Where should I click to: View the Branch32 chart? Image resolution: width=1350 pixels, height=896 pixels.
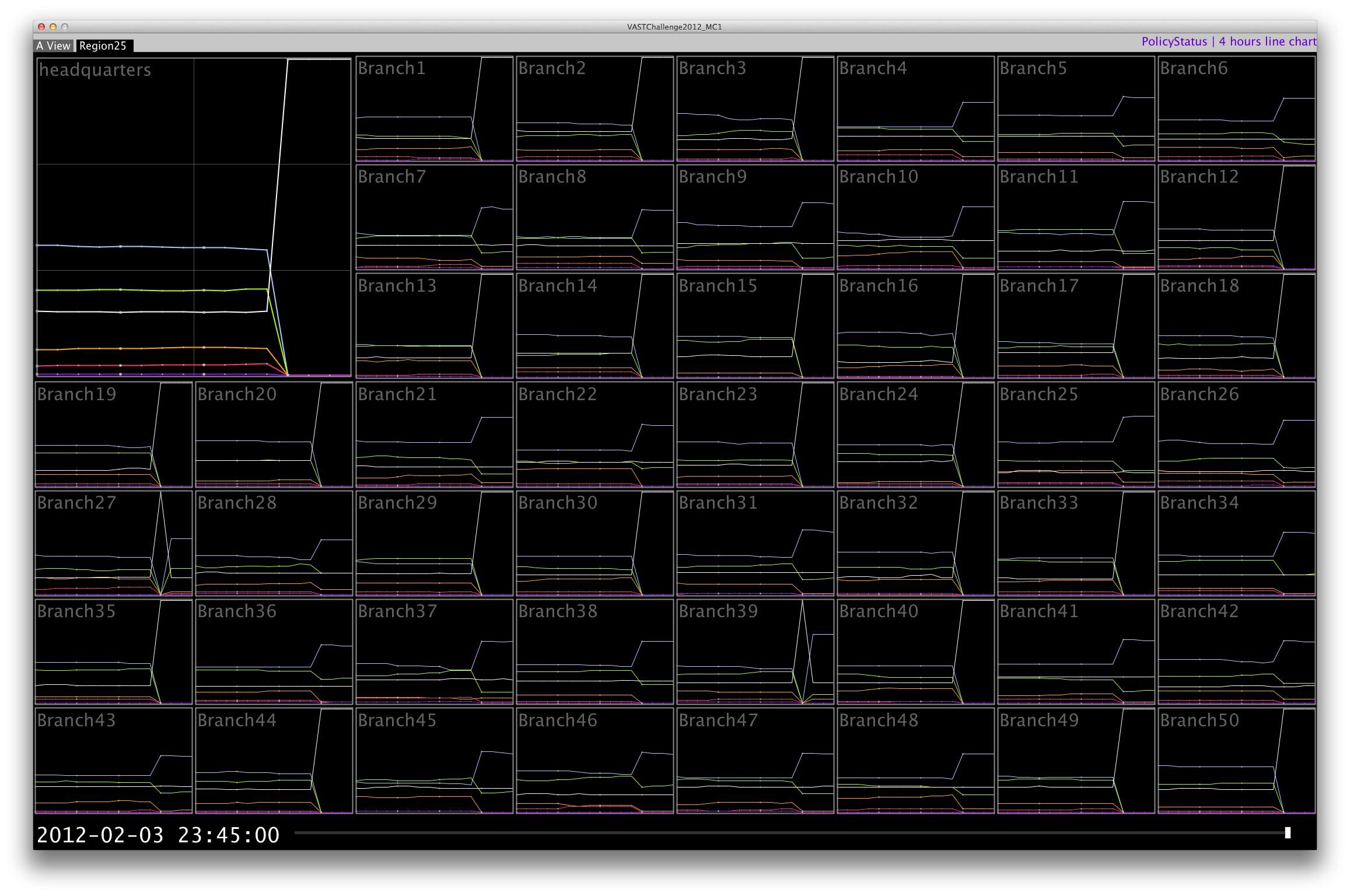click(x=916, y=543)
